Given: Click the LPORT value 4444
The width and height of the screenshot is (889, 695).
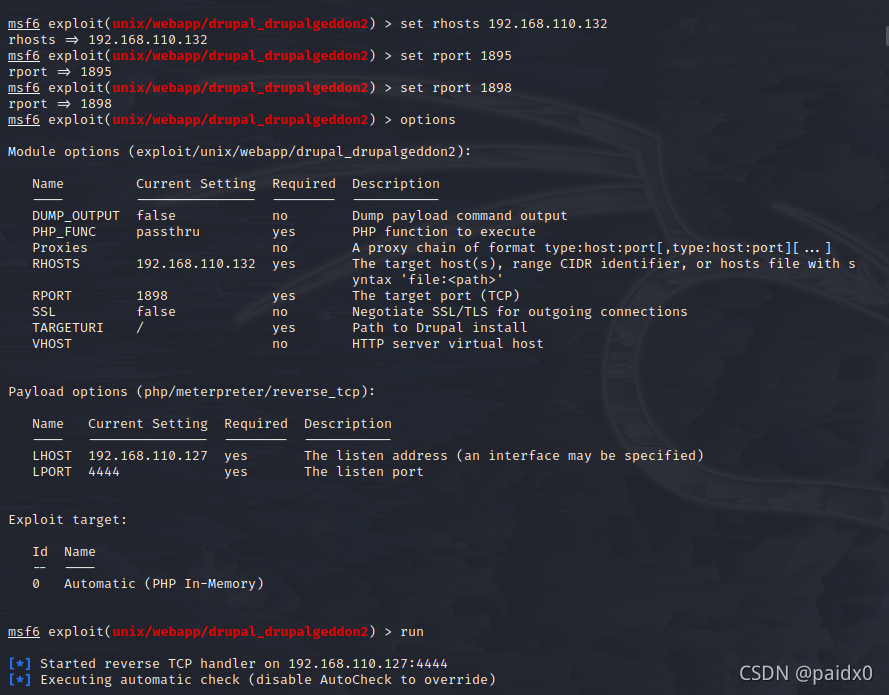Looking at the screenshot, I should (104, 472).
